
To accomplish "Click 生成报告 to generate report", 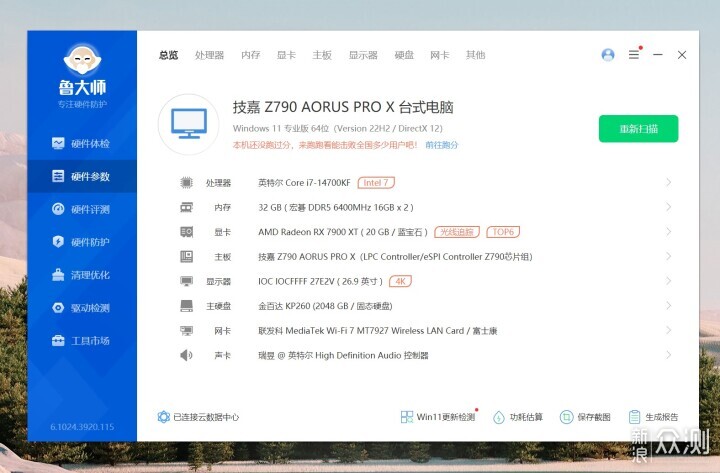I will pyautogui.click(x=653, y=417).
